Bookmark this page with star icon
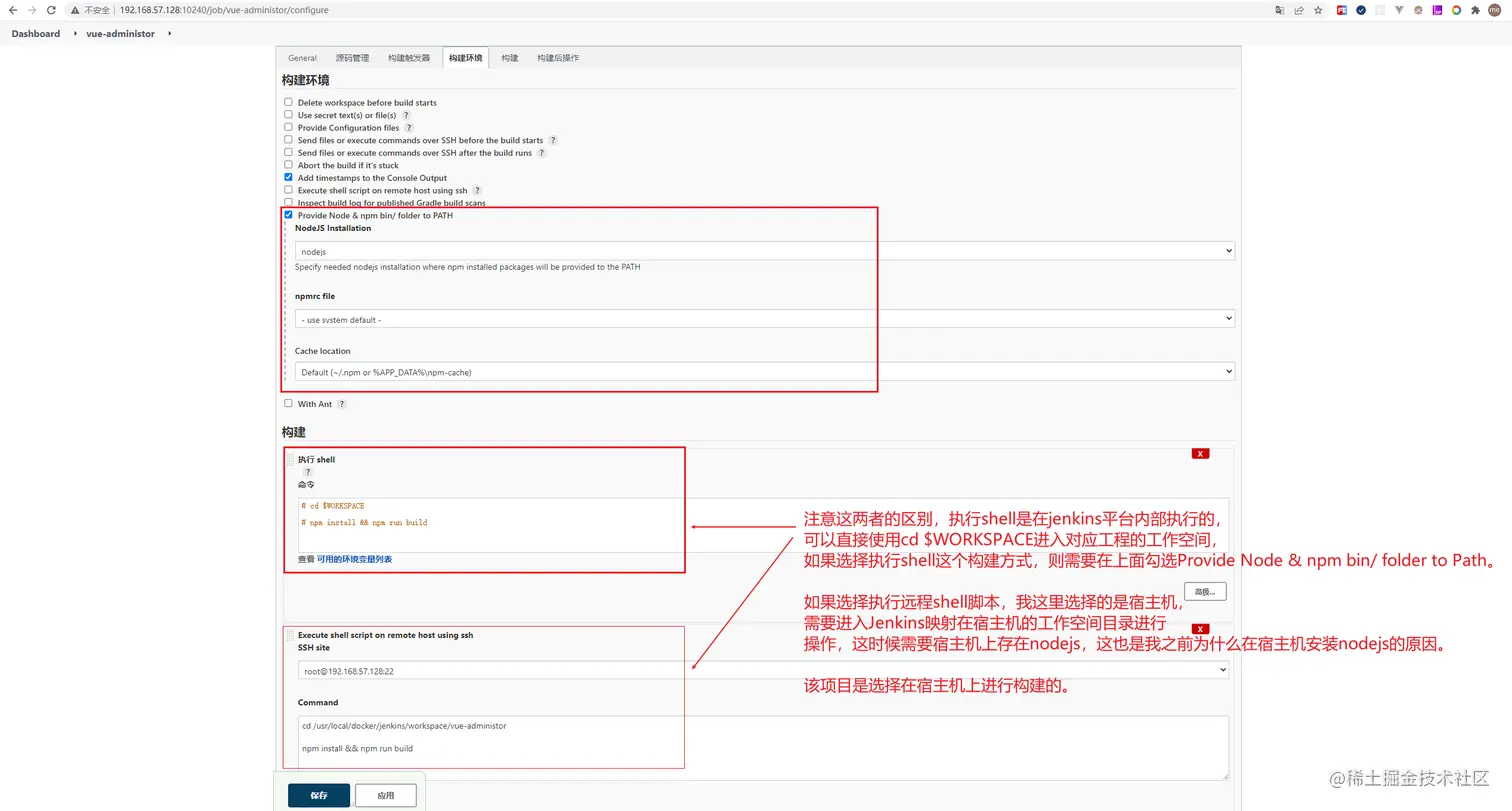 (1318, 10)
